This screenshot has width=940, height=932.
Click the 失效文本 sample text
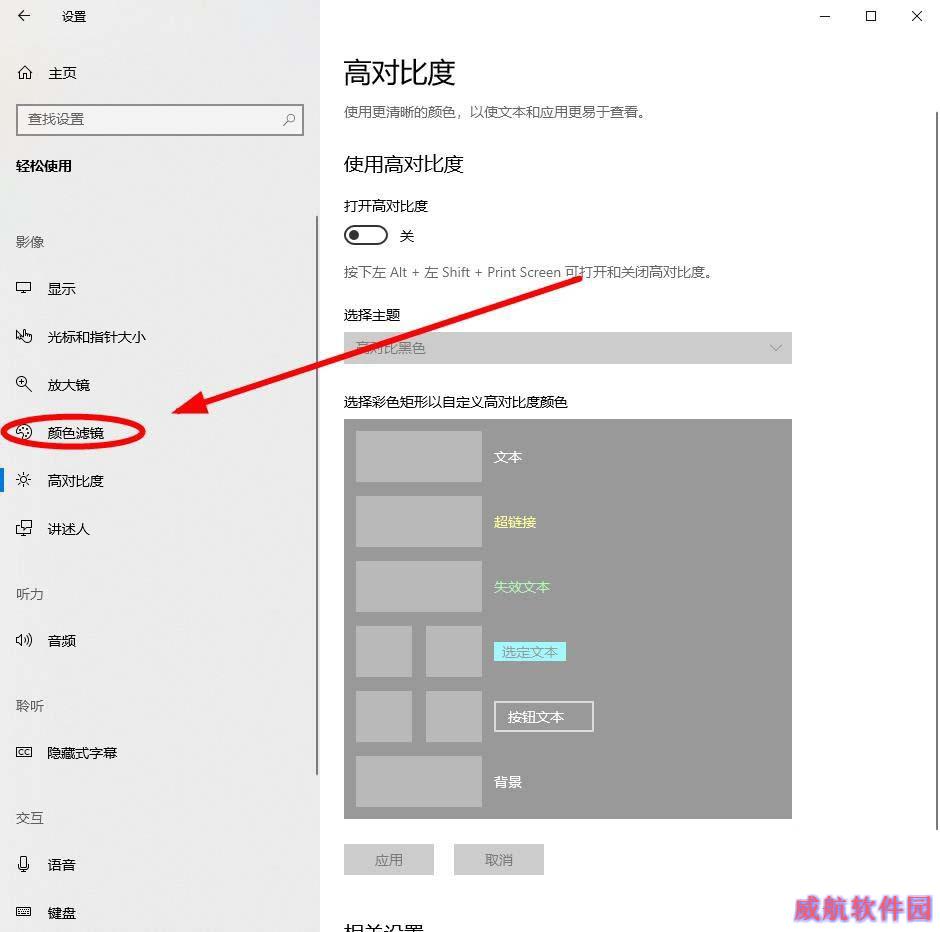tap(522, 586)
